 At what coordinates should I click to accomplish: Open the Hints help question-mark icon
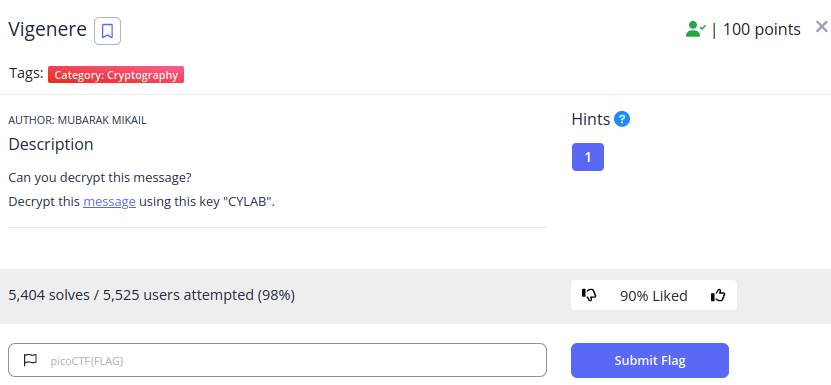(622, 119)
